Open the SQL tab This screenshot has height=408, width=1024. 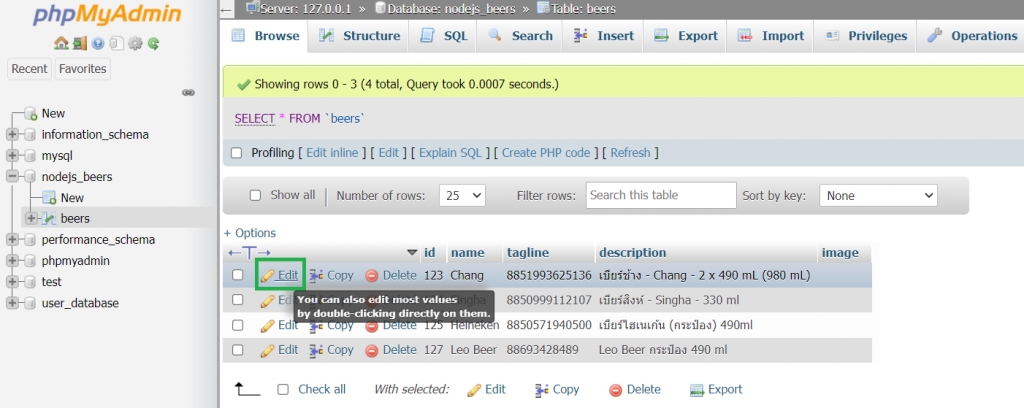click(444, 36)
